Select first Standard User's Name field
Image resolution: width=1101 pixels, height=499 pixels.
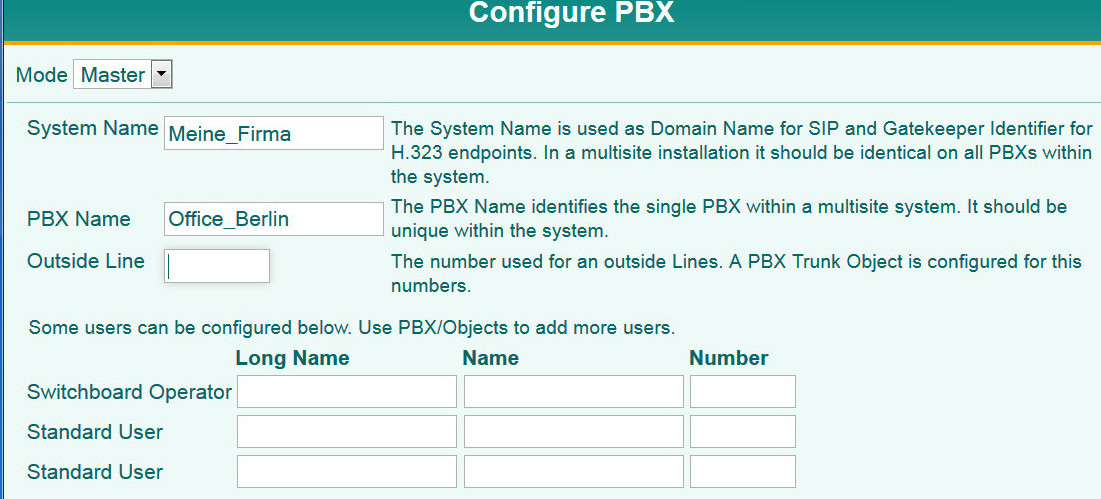click(x=573, y=432)
